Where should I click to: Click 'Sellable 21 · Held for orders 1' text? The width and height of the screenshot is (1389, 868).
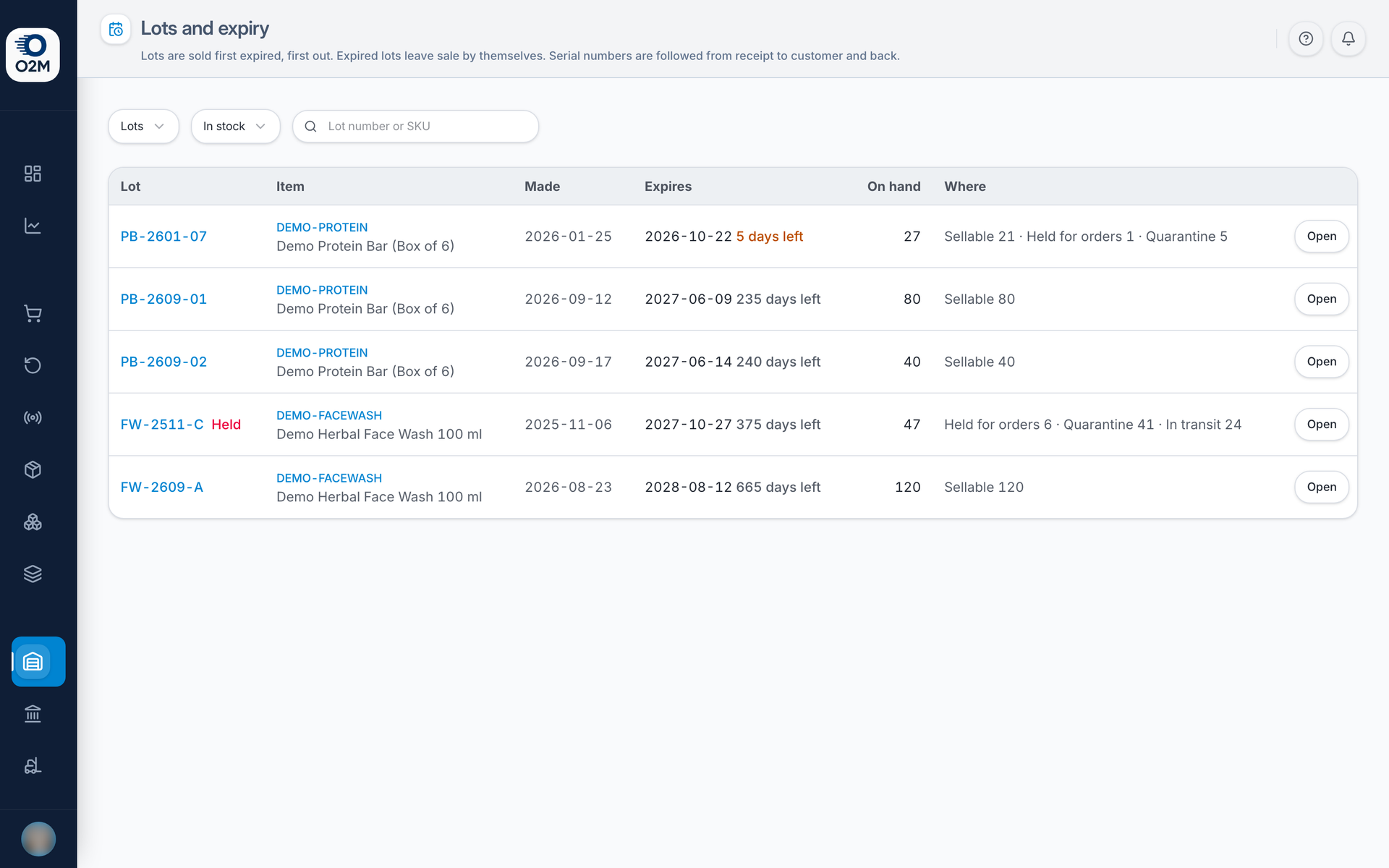pyautogui.click(x=1039, y=237)
